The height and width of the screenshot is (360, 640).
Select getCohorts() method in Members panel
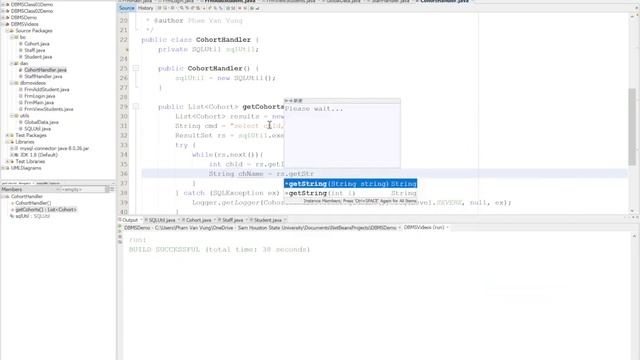pos(46,209)
